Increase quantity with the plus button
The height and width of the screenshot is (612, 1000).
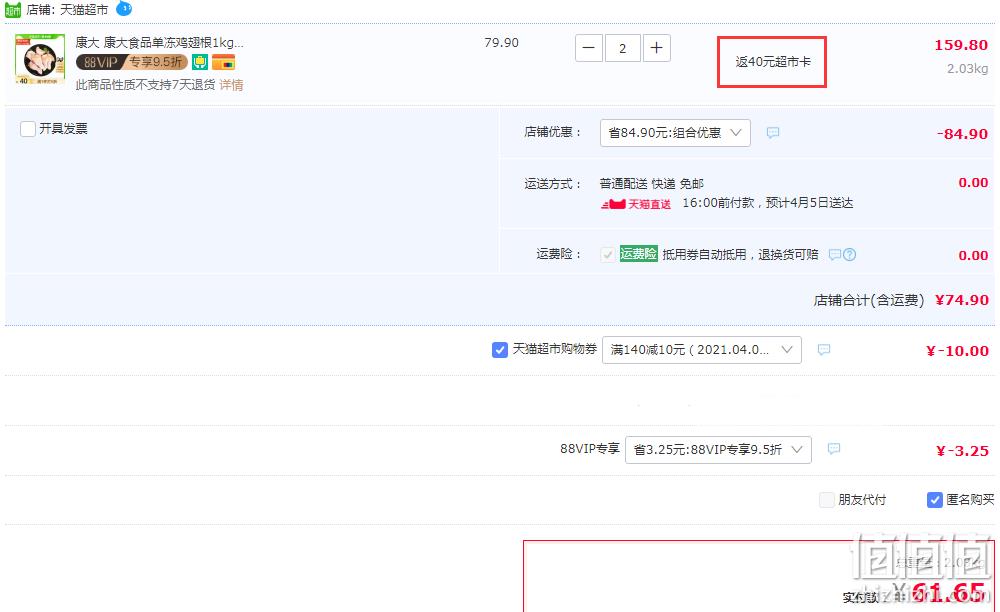tap(656, 48)
